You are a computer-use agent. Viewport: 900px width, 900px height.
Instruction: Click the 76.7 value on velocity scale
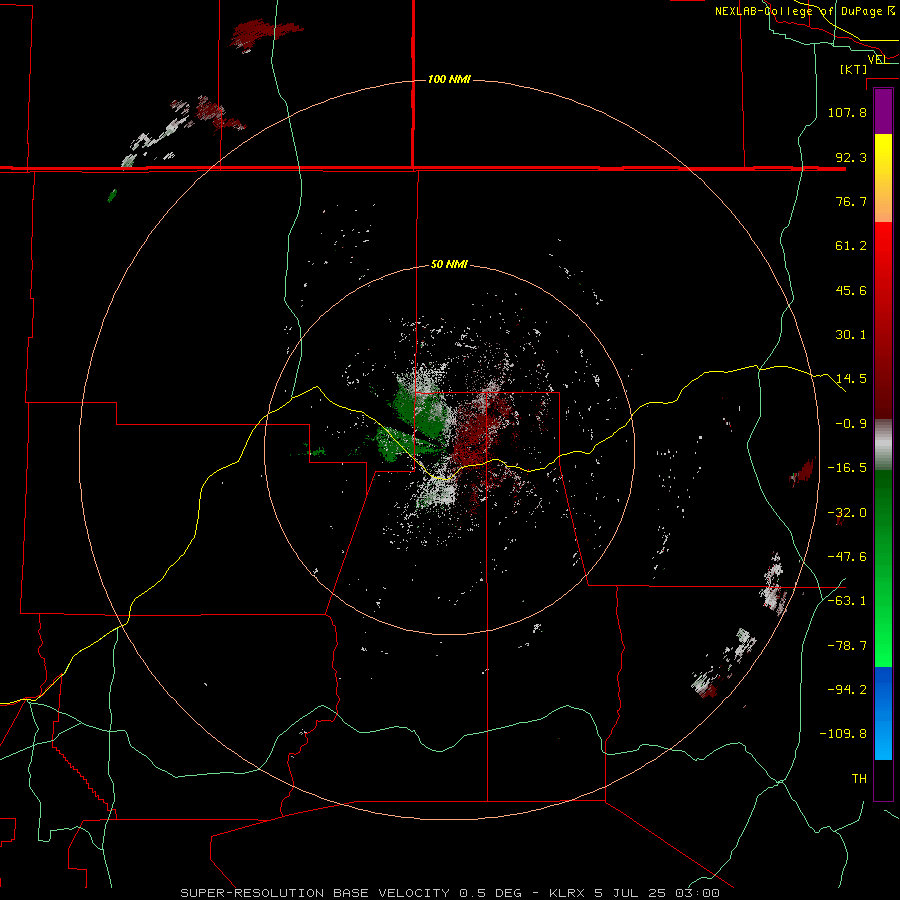click(x=851, y=201)
